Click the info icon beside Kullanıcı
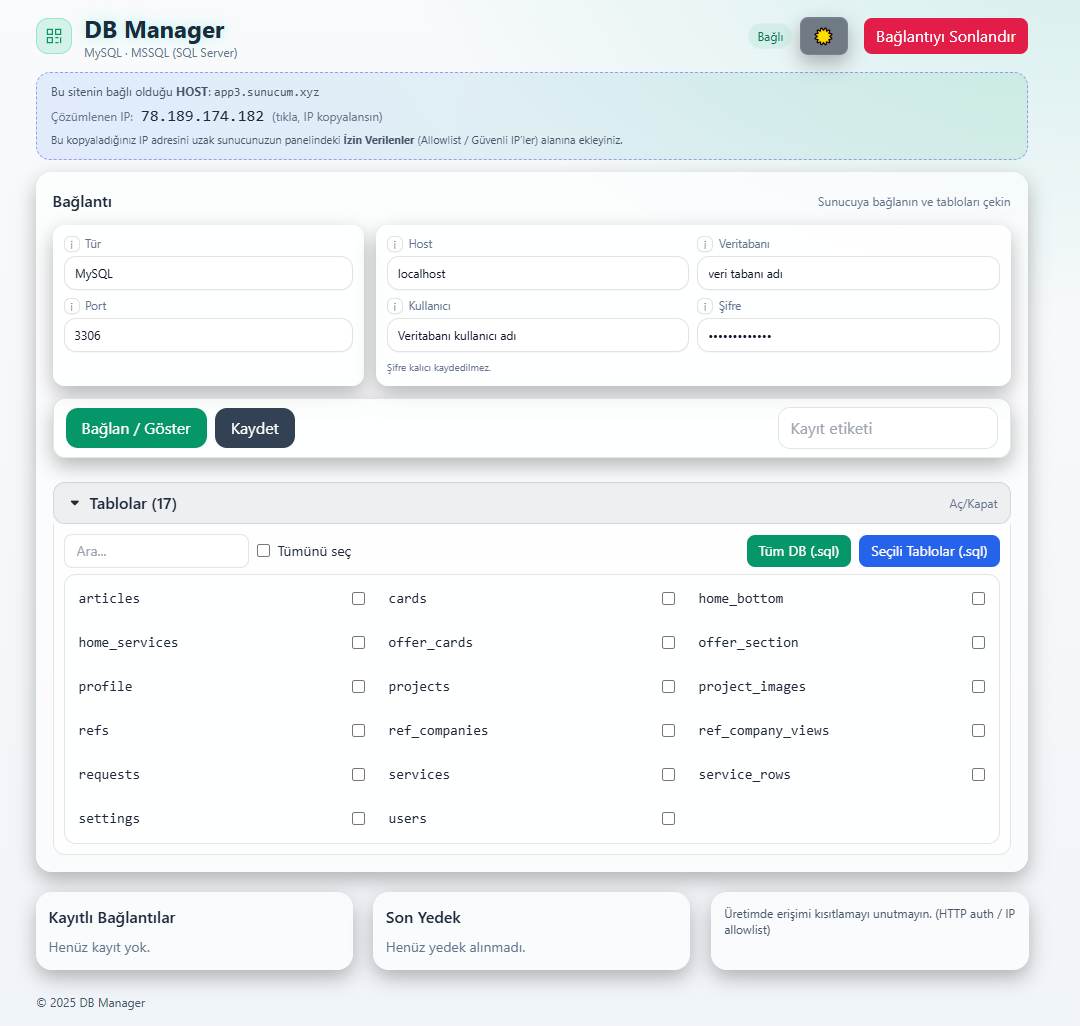 point(395,306)
